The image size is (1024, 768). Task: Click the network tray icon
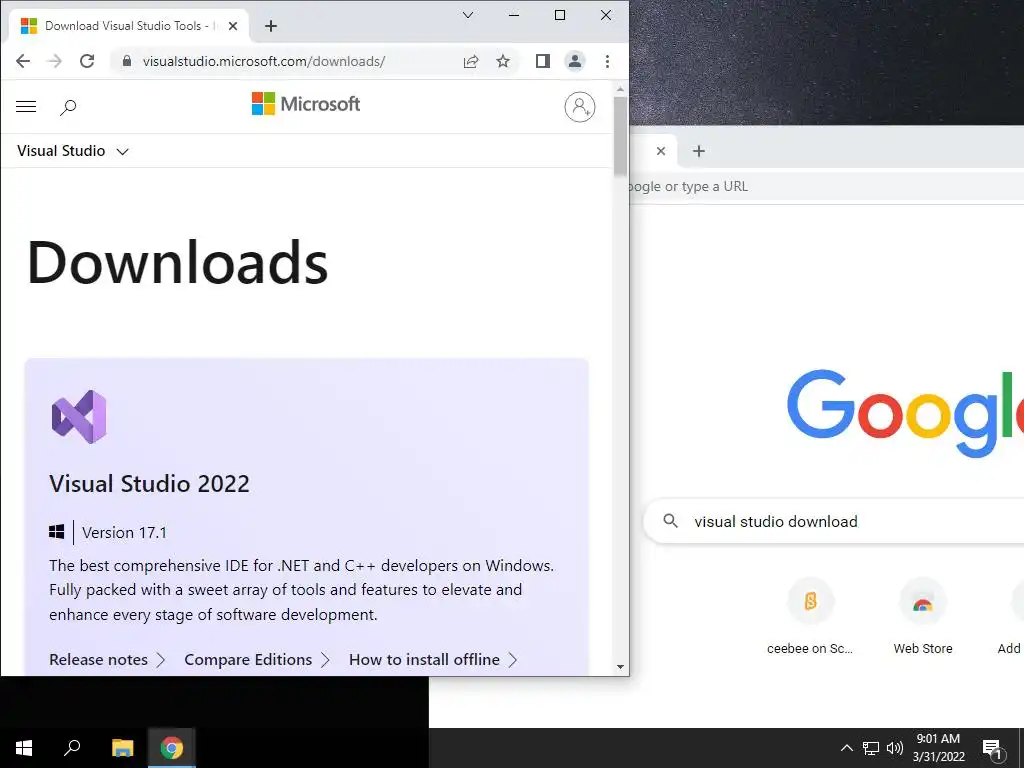(871, 748)
